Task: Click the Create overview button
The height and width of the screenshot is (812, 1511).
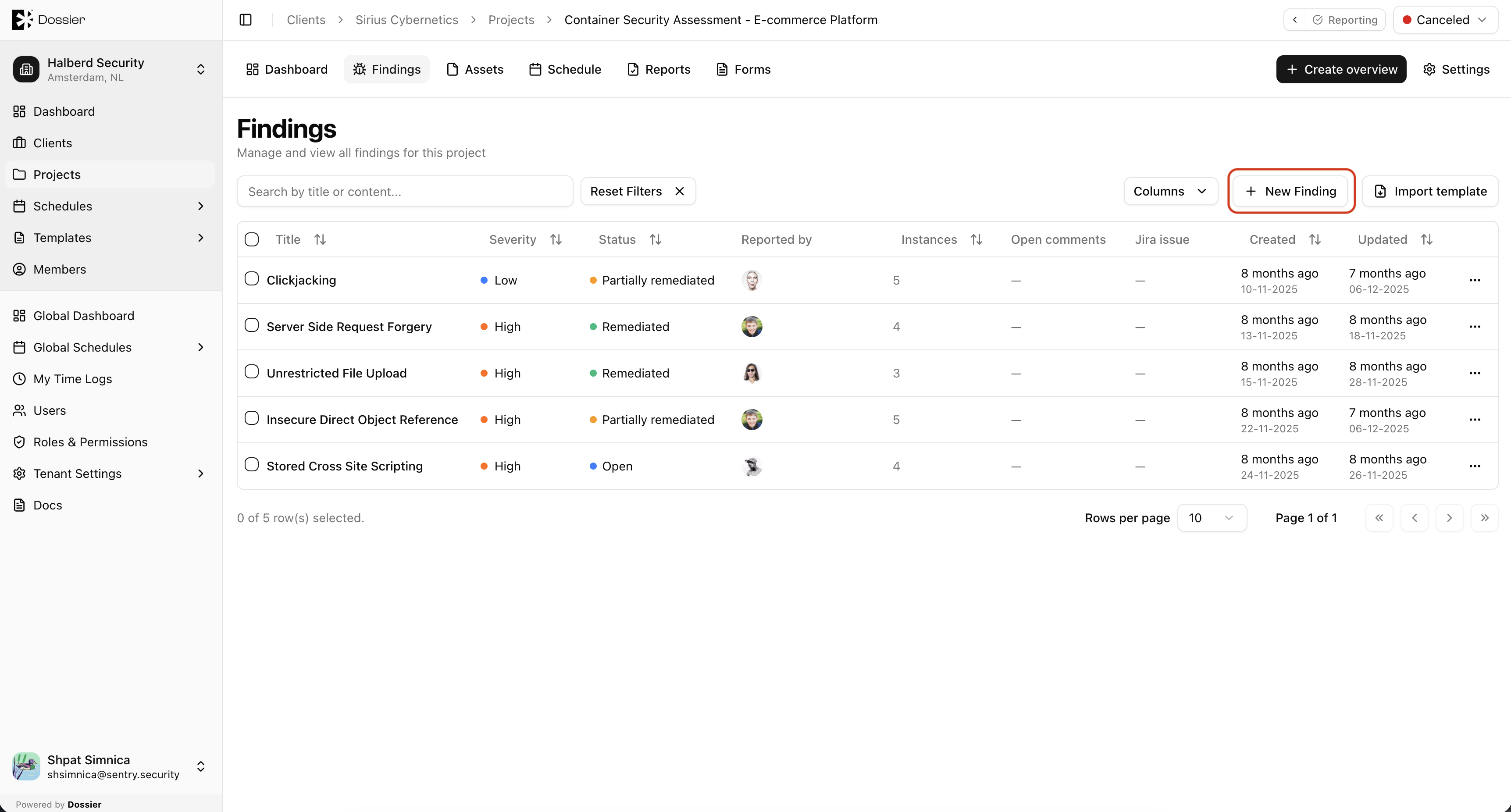Action: point(1341,69)
